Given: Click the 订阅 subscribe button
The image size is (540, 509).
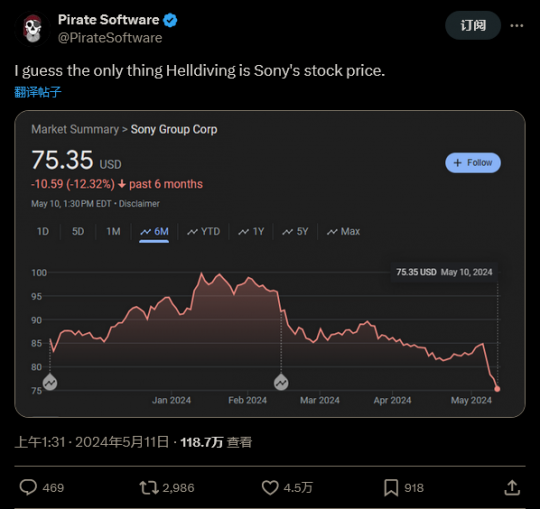Looking at the screenshot, I should (x=473, y=25).
